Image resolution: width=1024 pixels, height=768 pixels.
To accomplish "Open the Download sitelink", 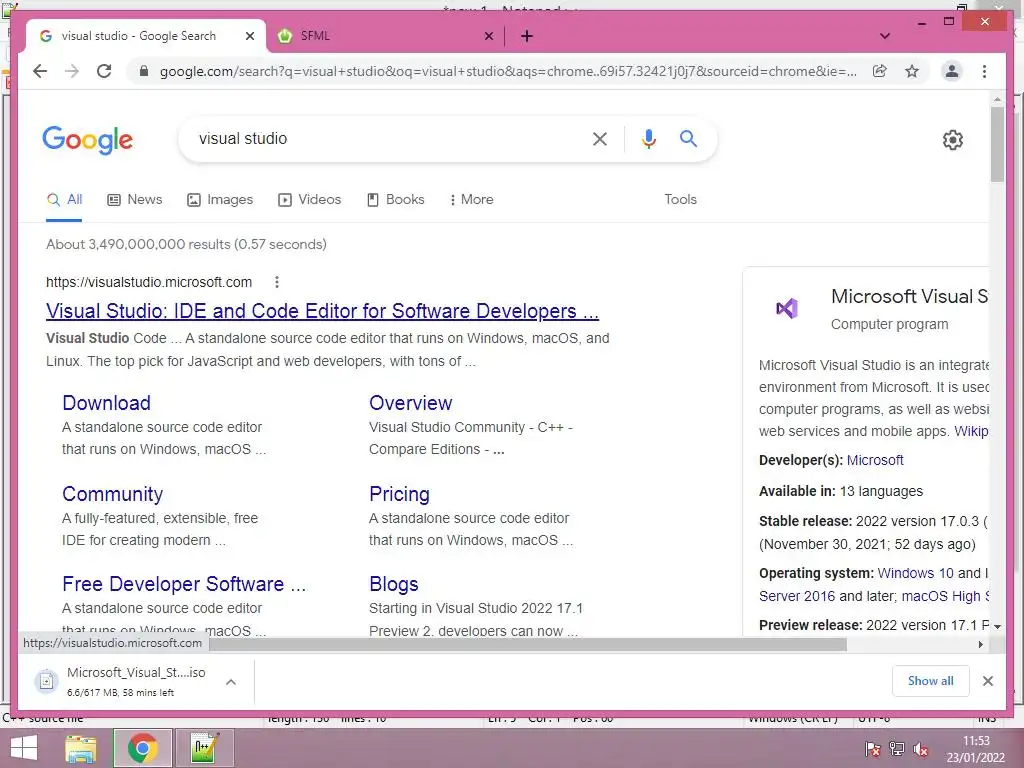I will pos(106,403).
